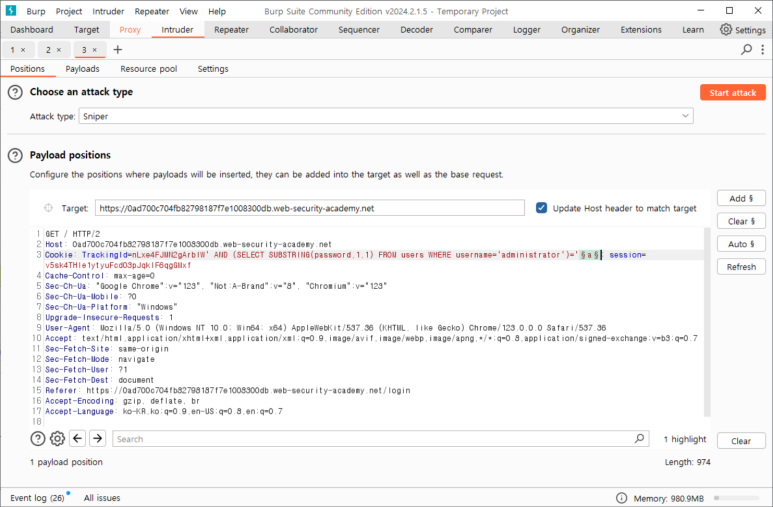Click the info icon next to Memory

622,498
